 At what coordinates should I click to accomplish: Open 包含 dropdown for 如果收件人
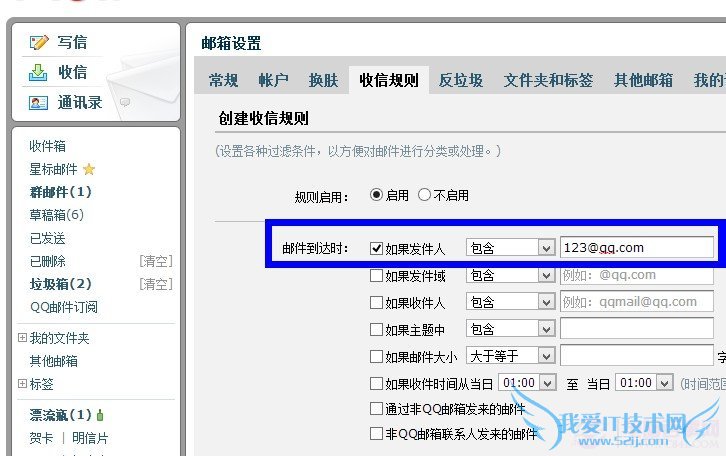point(510,302)
